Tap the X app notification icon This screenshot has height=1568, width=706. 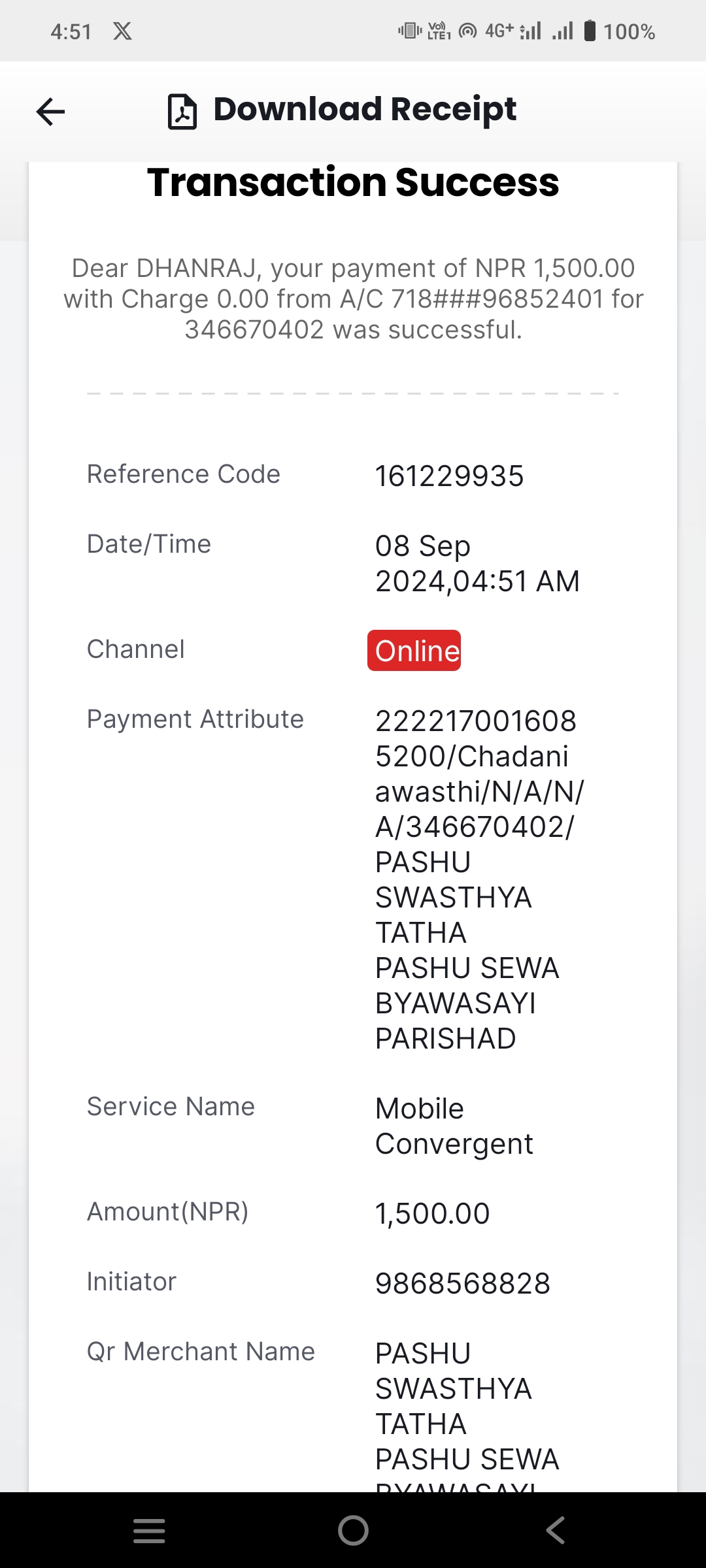point(122,31)
